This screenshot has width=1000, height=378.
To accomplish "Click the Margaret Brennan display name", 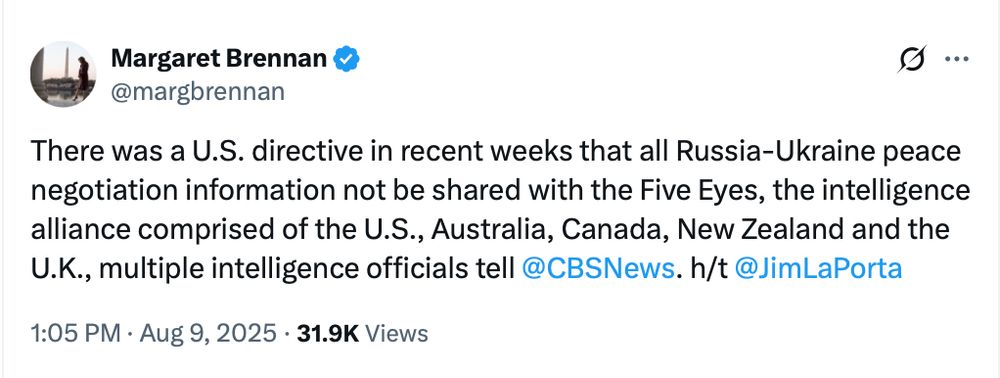I will tap(219, 59).
